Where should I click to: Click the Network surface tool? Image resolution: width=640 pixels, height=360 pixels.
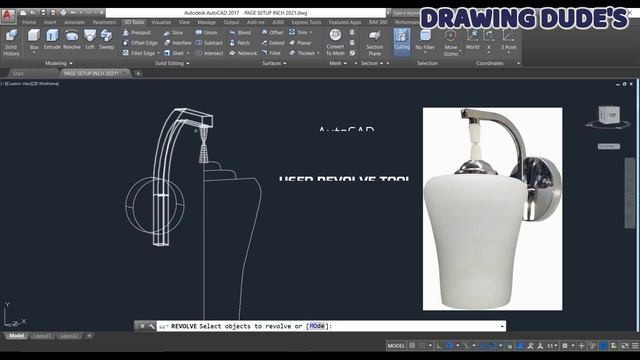[x=243, y=53]
